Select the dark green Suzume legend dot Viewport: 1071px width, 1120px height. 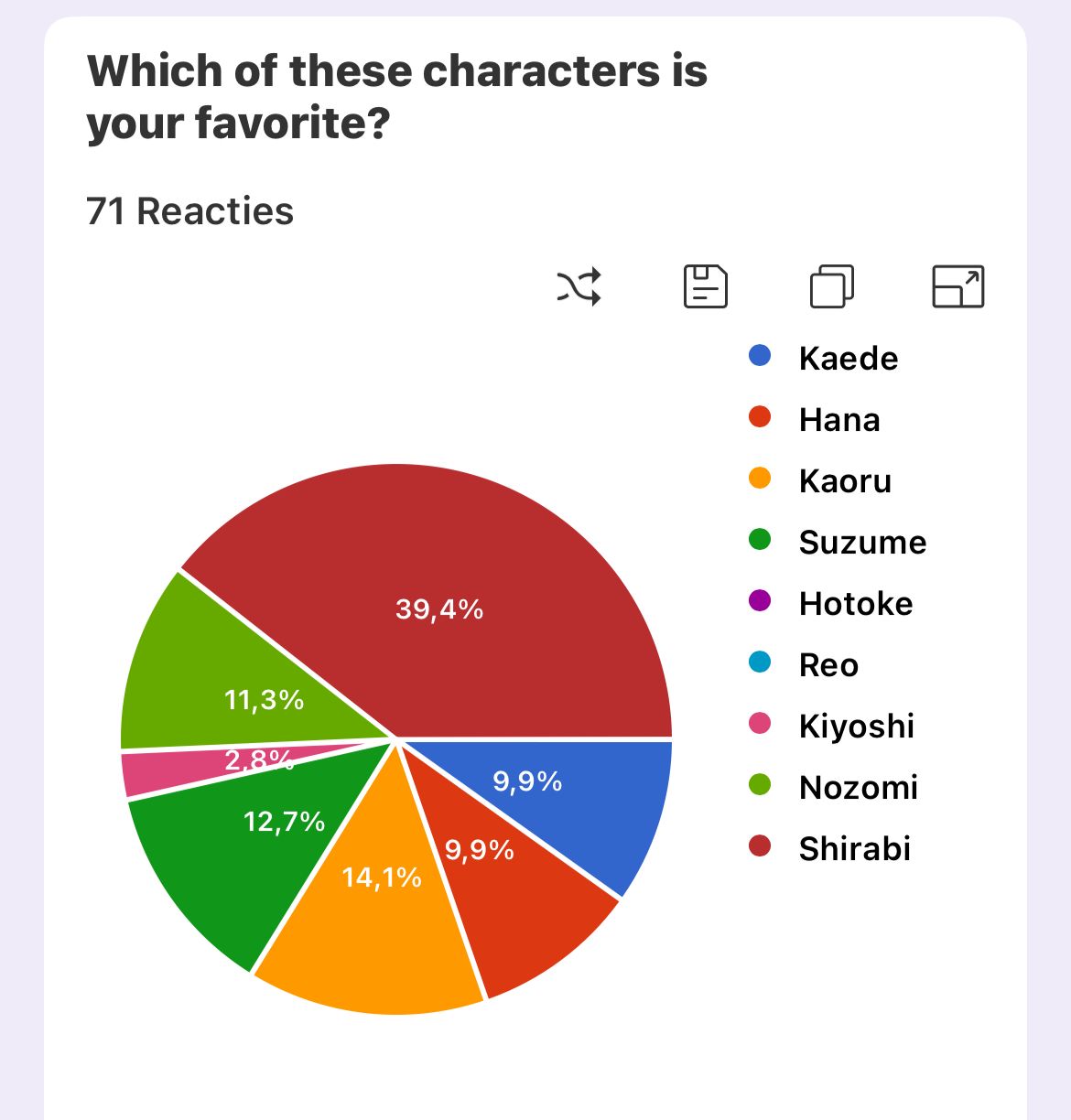[x=760, y=540]
